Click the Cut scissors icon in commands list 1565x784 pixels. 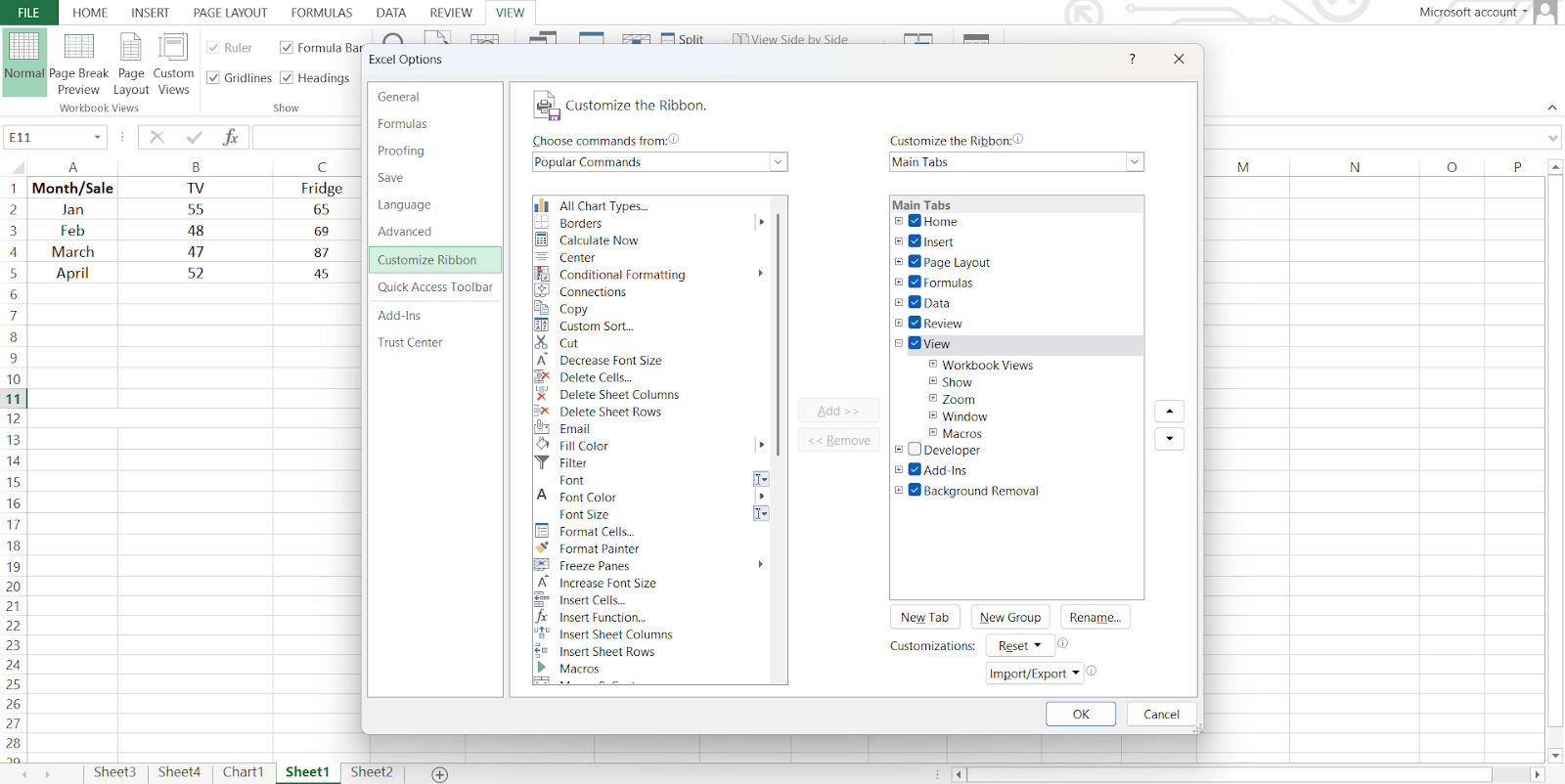[541, 343]
